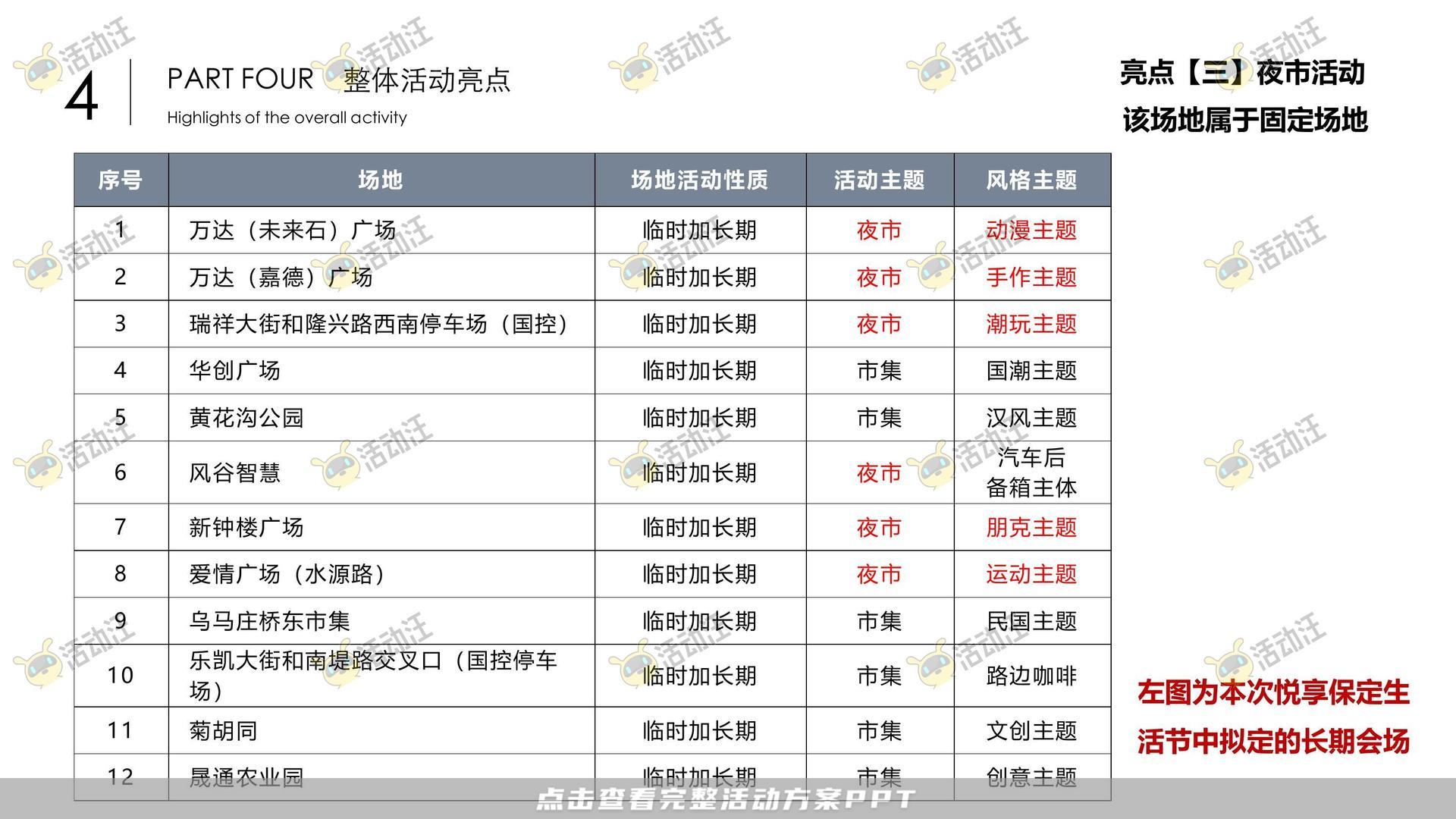Click the 朋克主题 style cell
This screenshot has height=819, width=1456.
coord(1031,527)
